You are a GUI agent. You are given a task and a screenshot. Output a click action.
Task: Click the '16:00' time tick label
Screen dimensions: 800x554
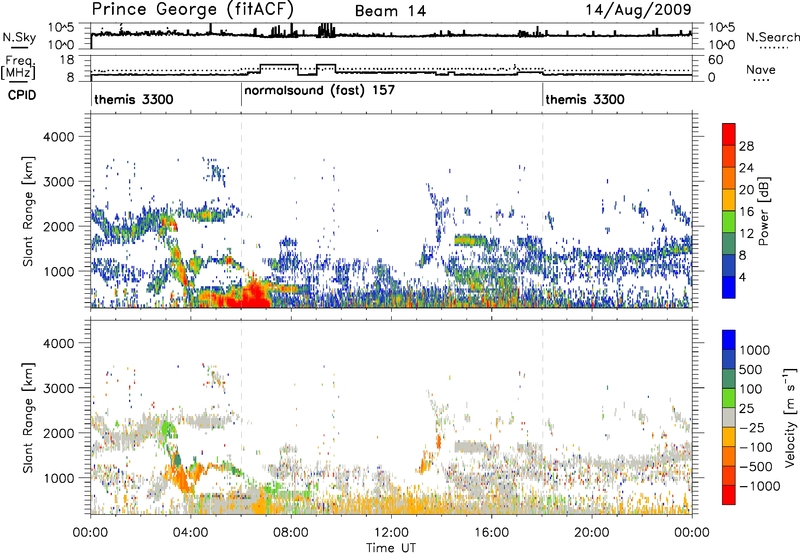[x=491, y=533]
